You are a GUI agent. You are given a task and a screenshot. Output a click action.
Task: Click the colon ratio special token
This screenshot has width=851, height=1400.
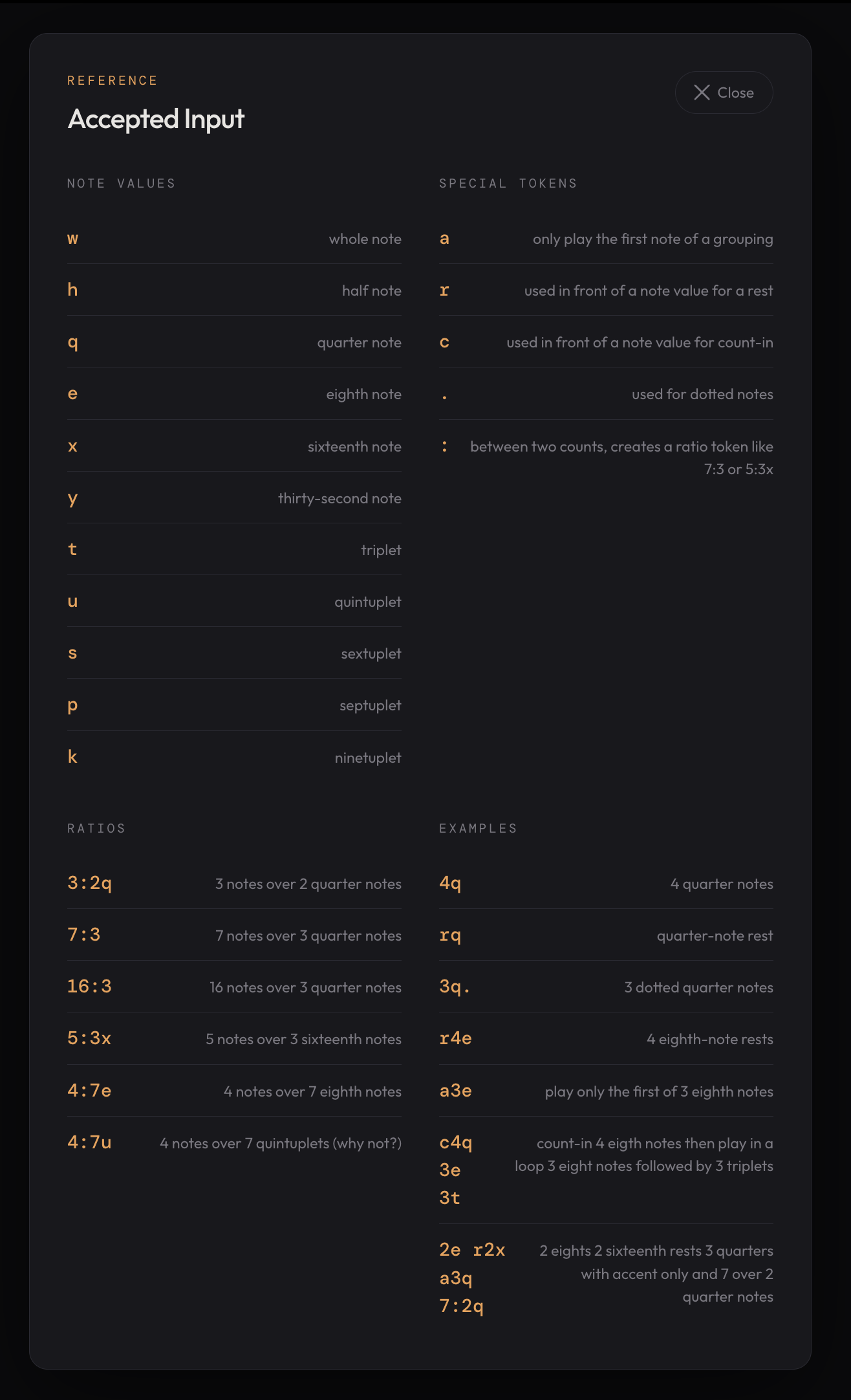tap(444, 446)
